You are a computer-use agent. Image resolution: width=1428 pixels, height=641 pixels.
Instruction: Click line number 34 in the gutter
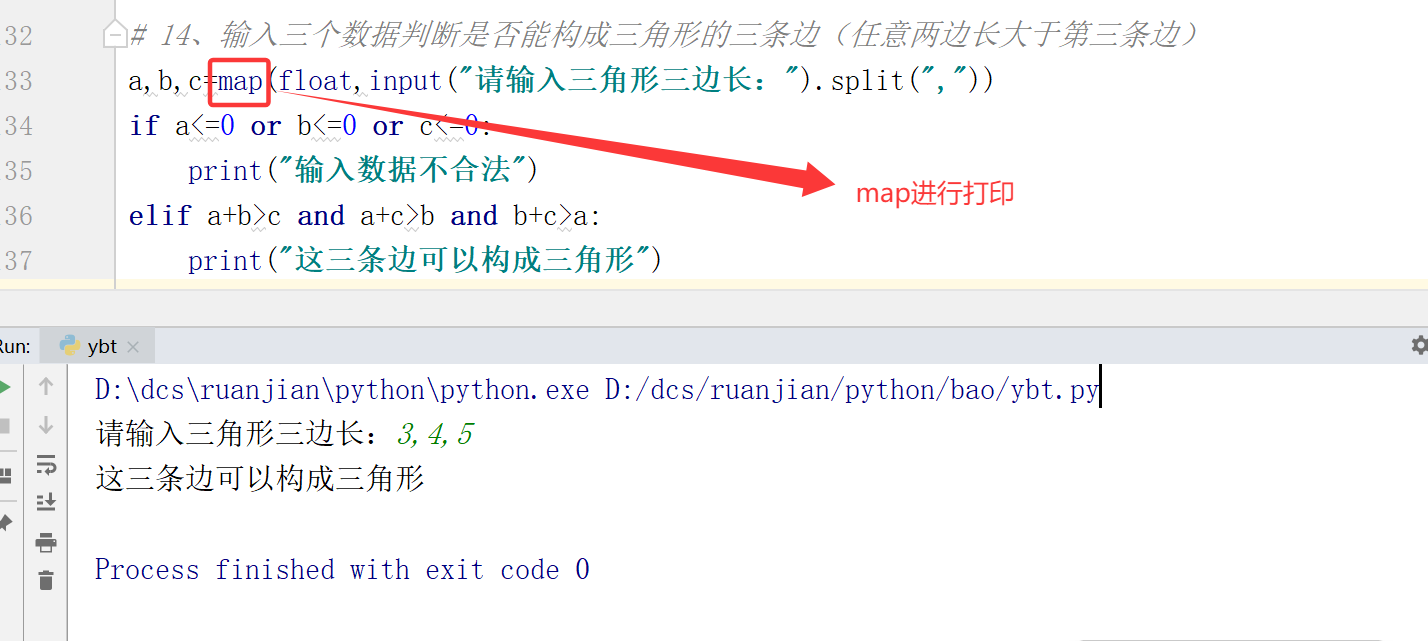pyautogui.click(x=18, y=126)
